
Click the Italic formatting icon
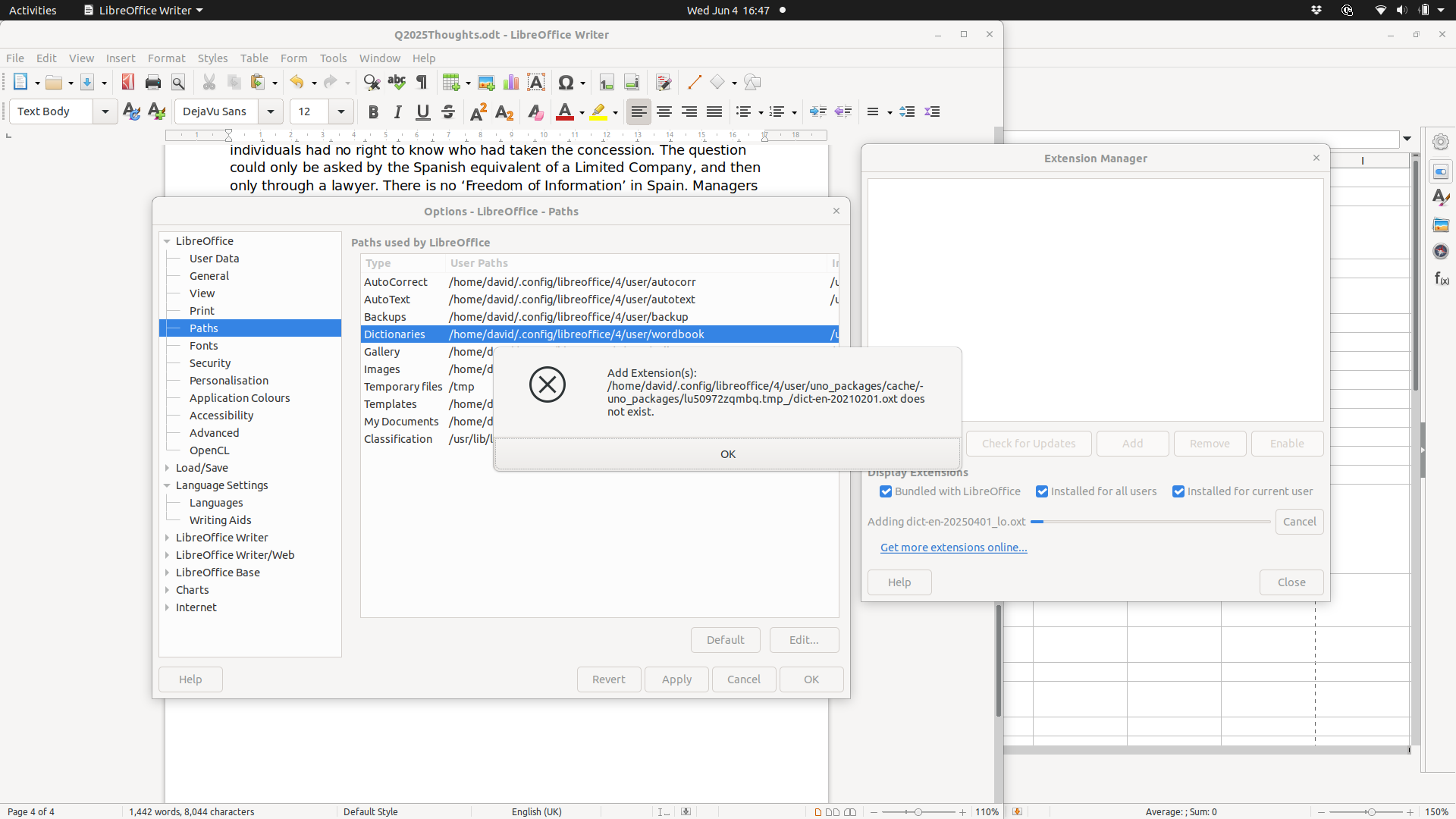[398, 111]
